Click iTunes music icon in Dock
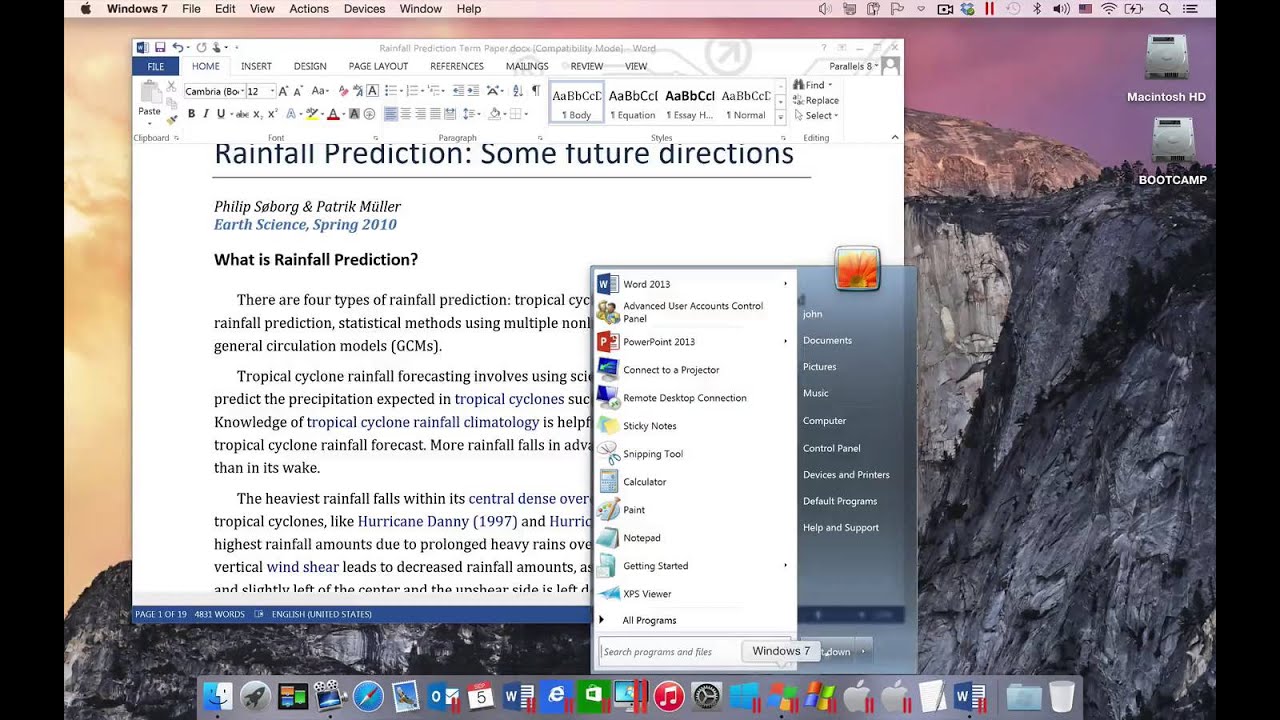The image size is (1280, 720). click(x=669, y=696)
